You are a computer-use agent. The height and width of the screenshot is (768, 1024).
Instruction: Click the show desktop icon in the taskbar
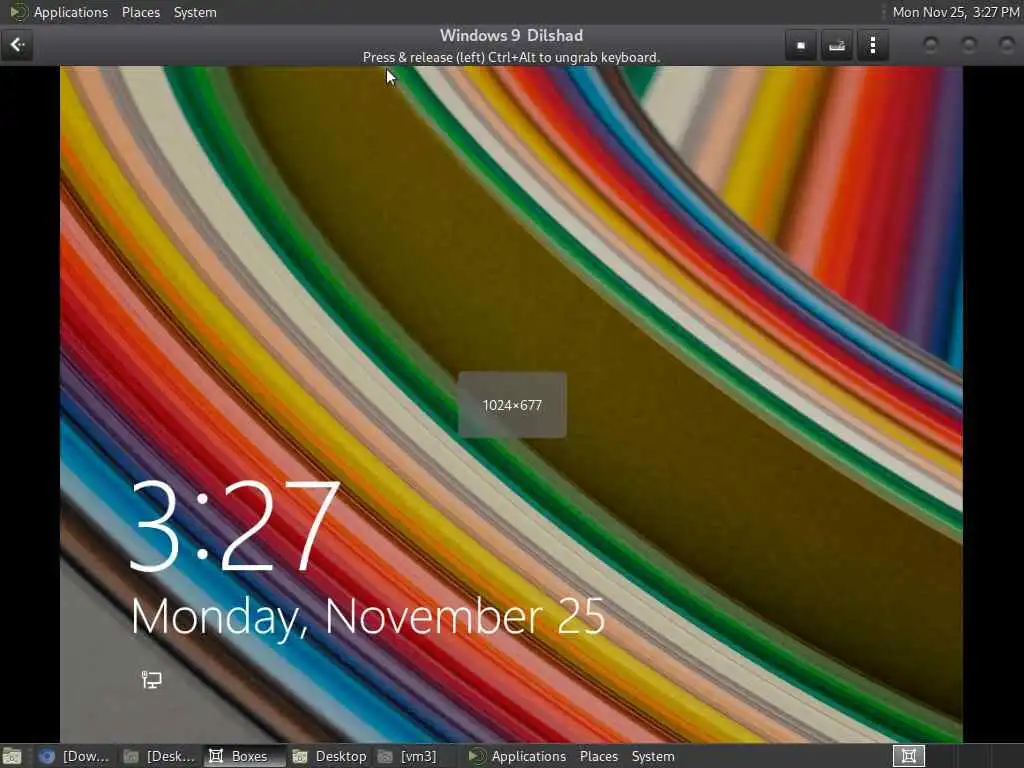12,756
